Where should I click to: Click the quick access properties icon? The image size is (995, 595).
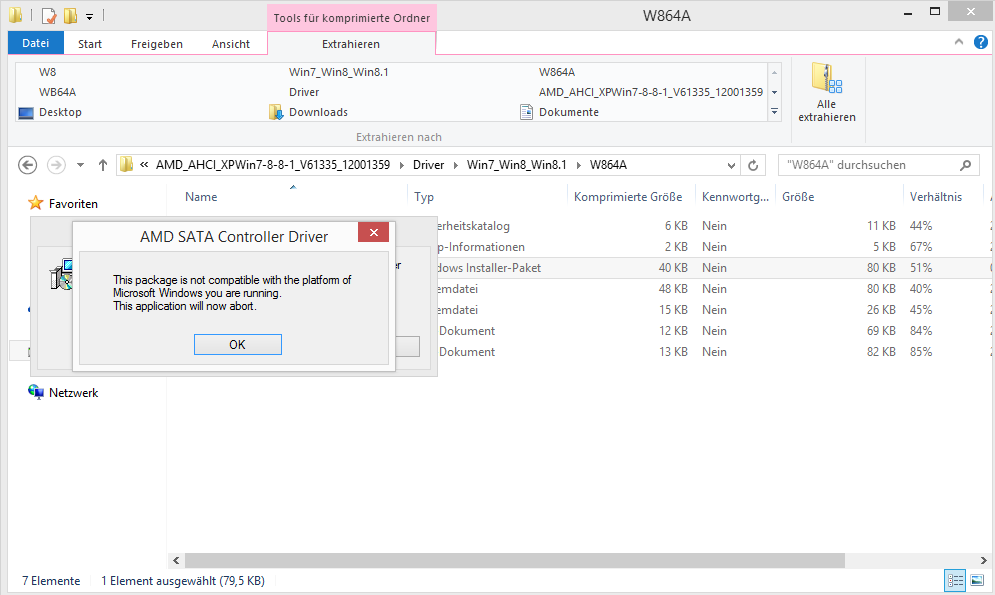49,16
